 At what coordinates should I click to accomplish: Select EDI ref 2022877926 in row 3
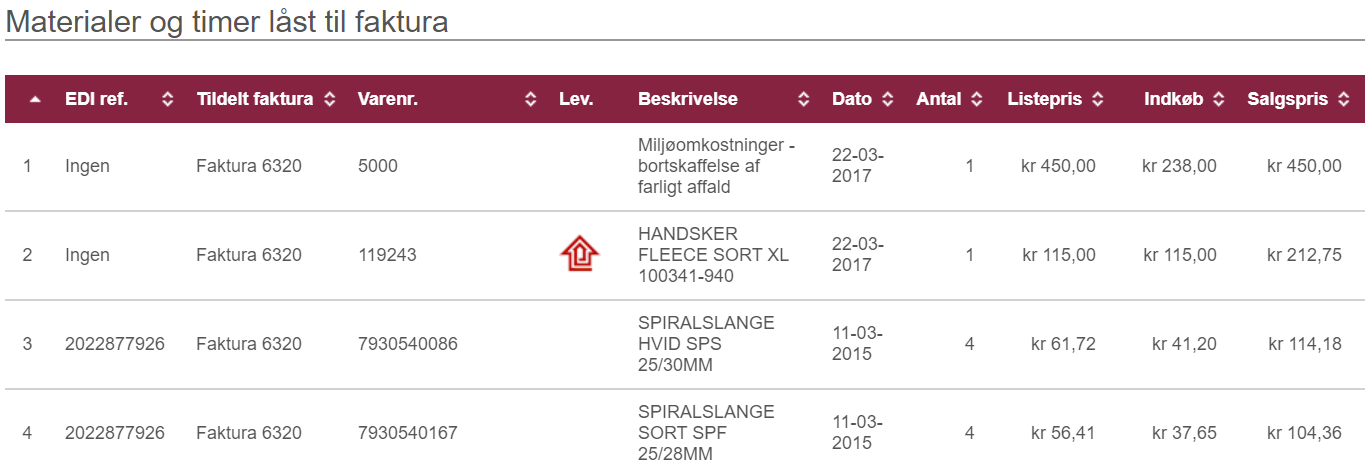tap(115, 344)
